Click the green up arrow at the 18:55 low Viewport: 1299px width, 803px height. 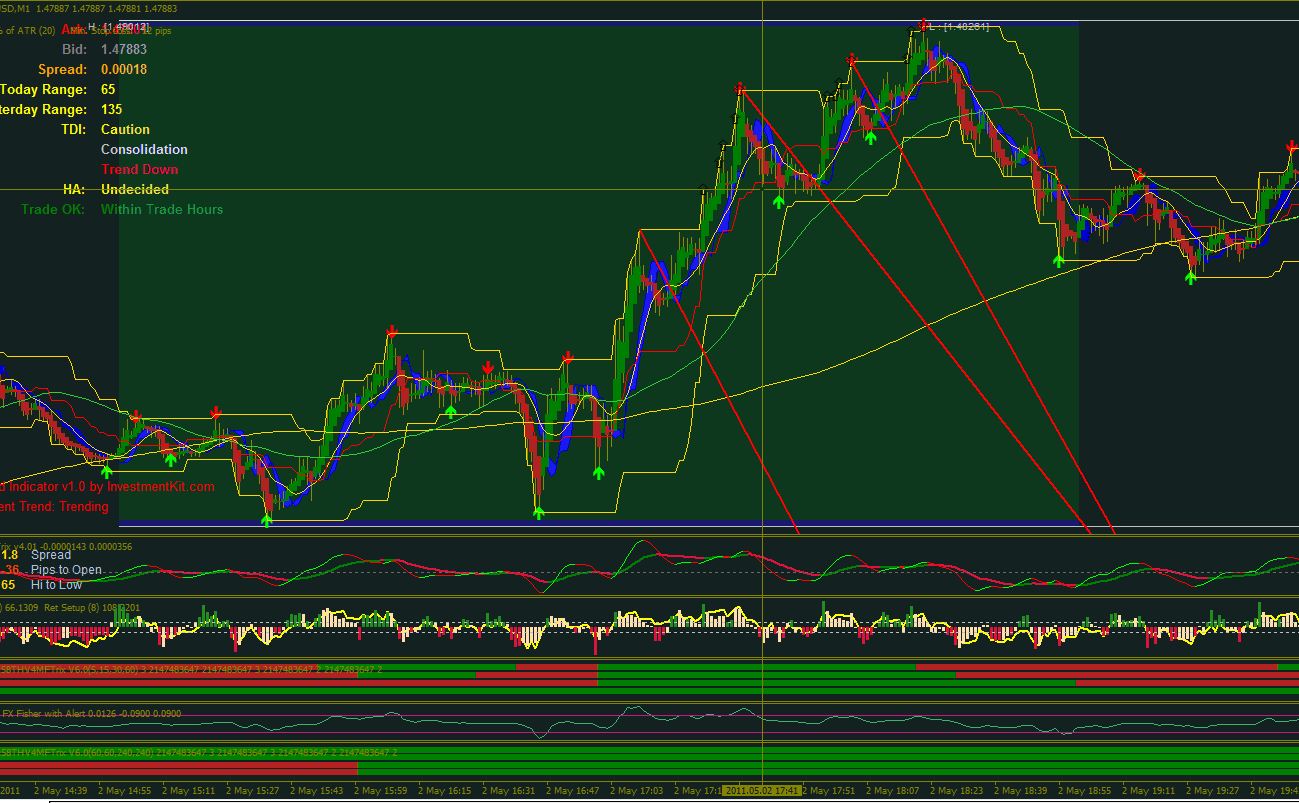(x=1058, y=261)
